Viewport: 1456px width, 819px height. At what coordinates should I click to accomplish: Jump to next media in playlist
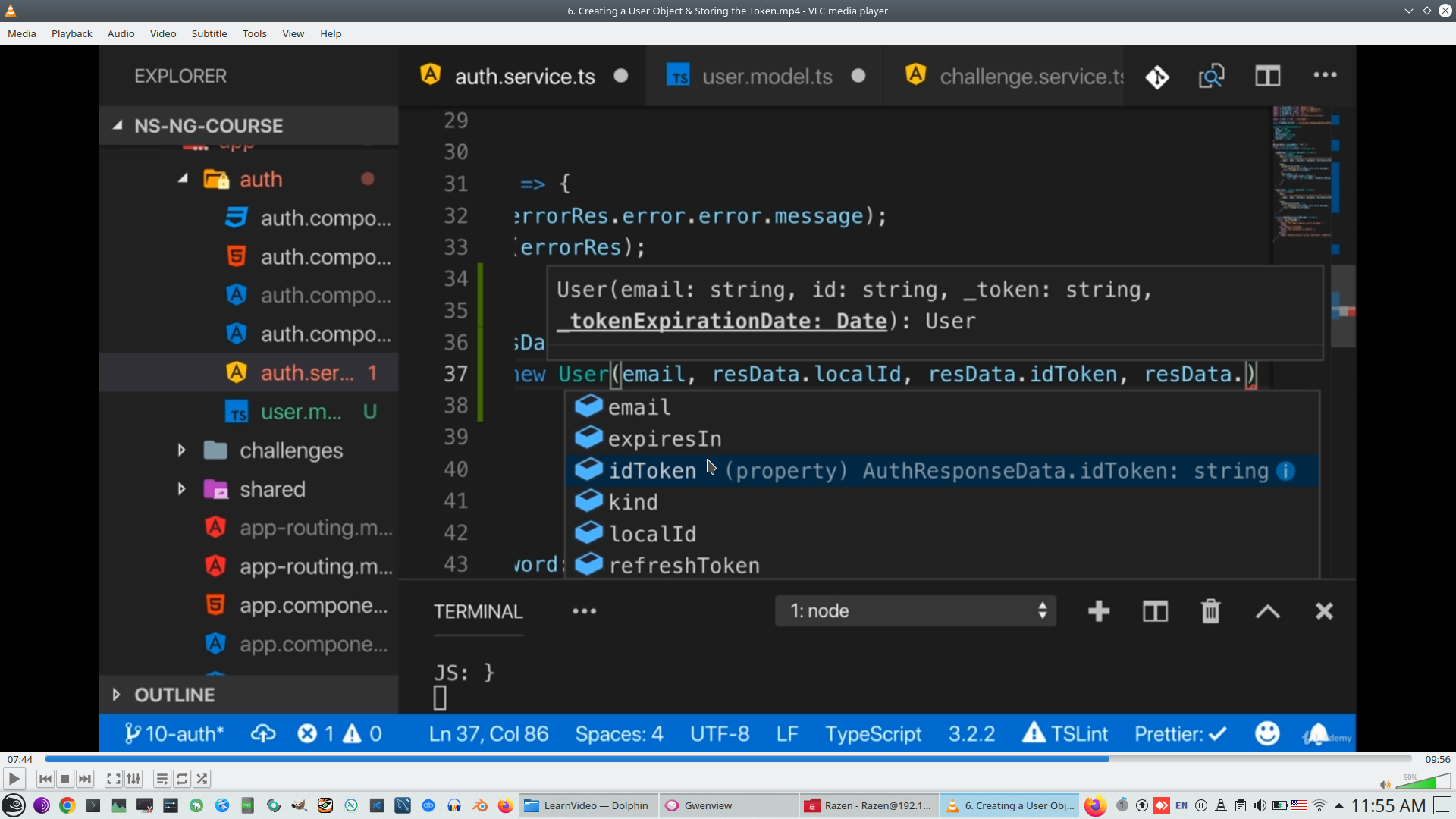pyautogui.click(x=85, y=779)
